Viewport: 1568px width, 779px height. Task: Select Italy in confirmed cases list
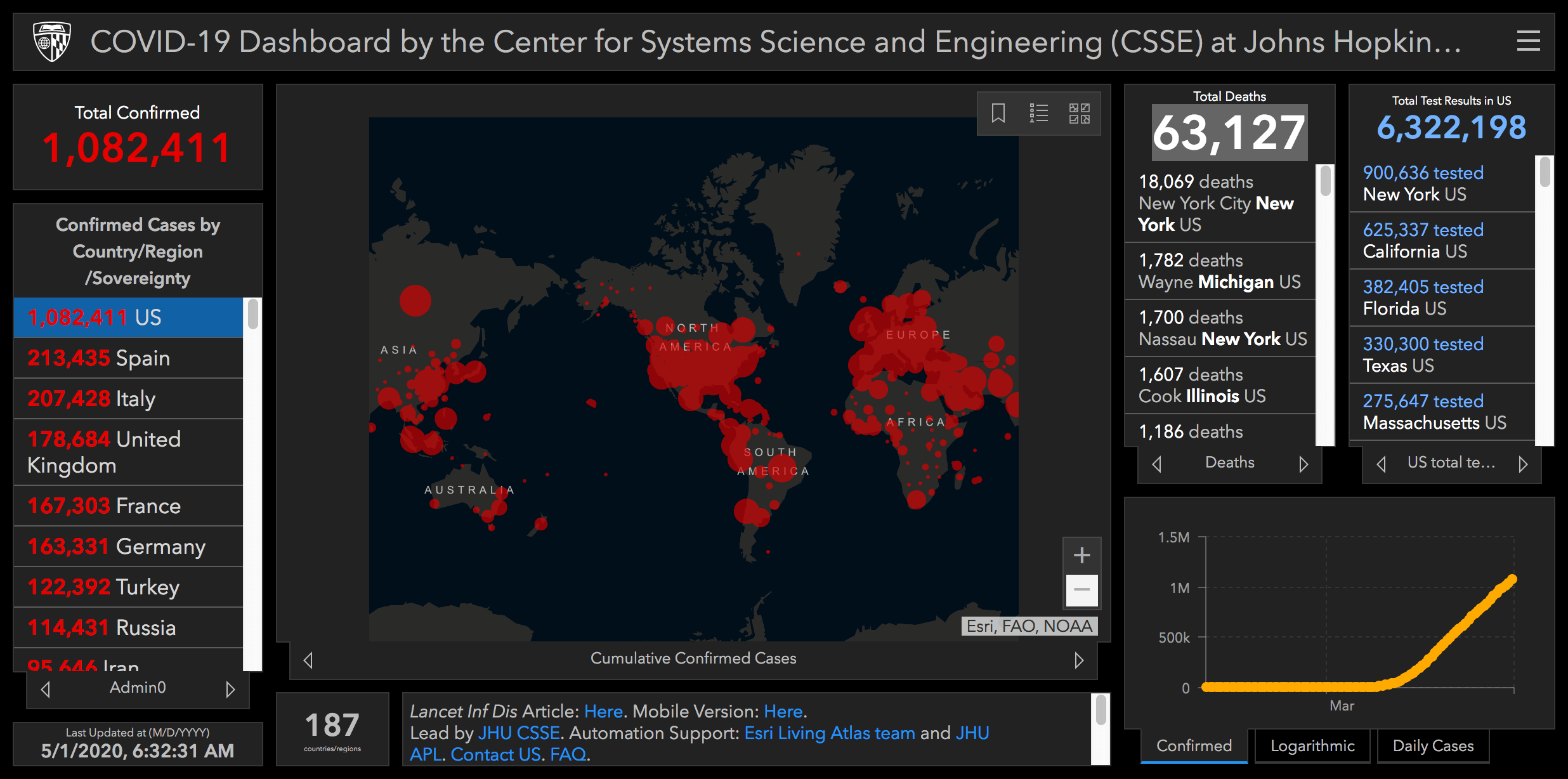click(x=128, y=398)
